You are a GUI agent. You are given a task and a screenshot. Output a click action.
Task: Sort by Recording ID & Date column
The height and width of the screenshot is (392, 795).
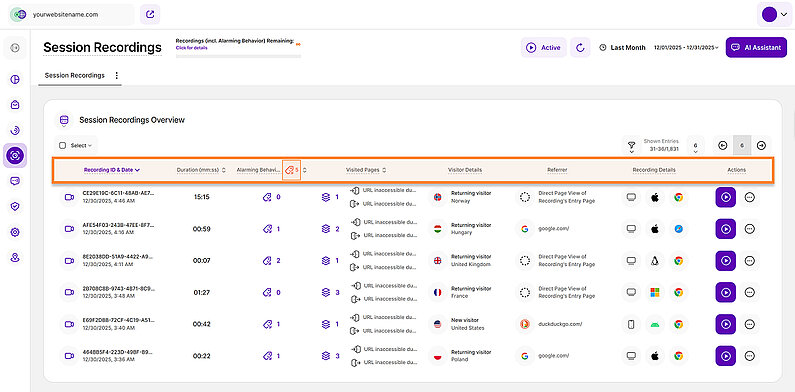112,170
